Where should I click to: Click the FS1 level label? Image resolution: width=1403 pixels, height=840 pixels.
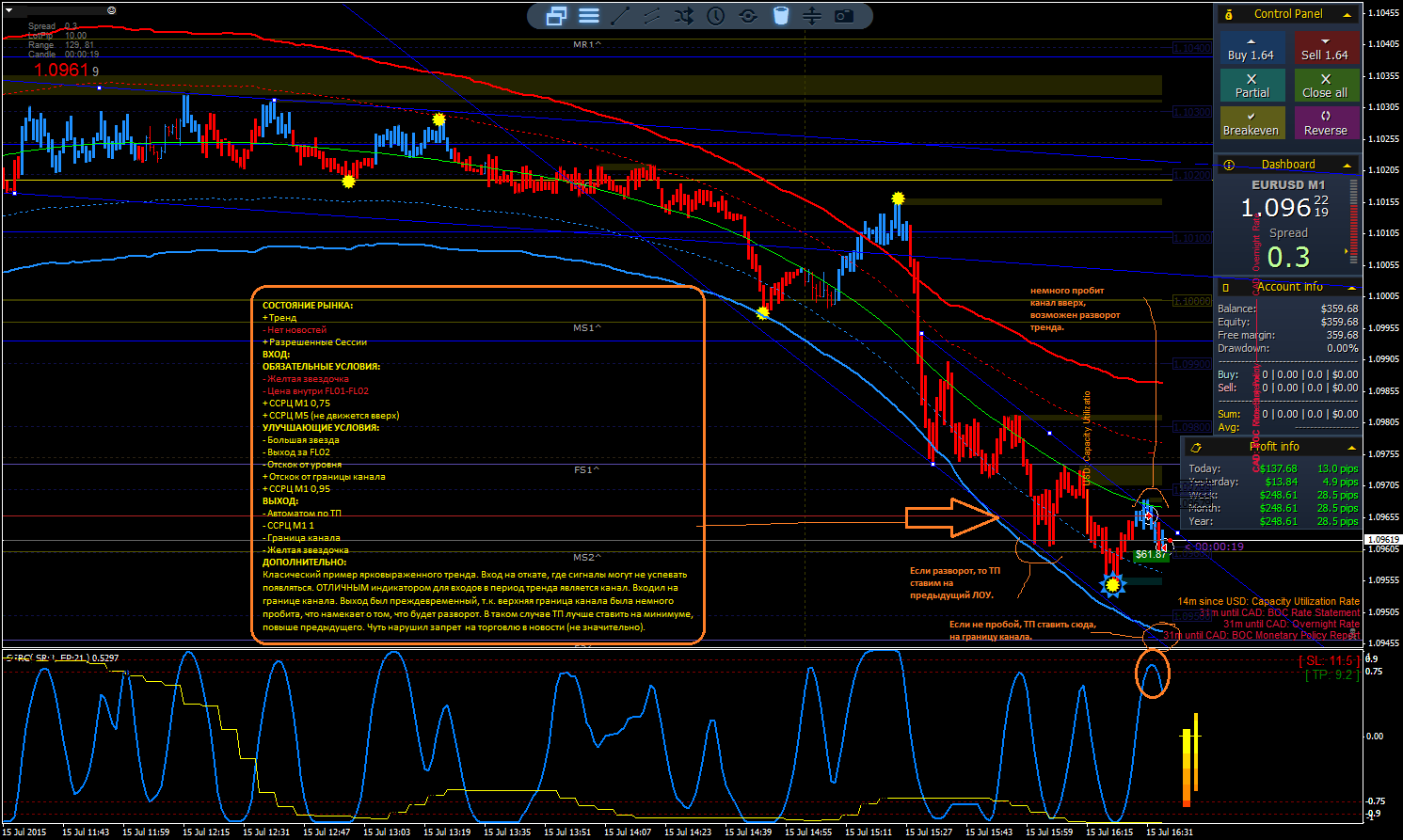pos(586,469)
